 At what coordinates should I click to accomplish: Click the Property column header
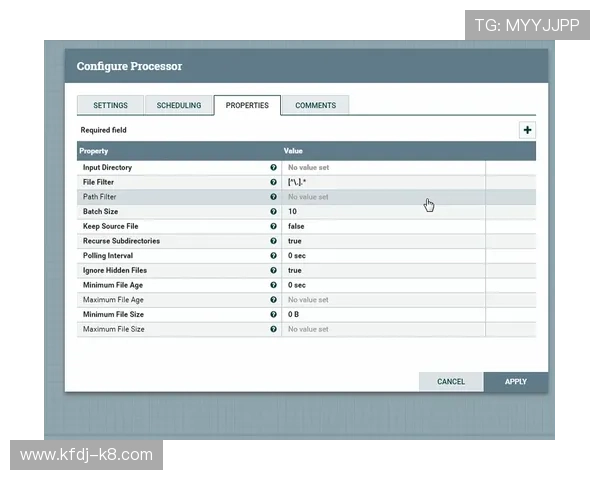click(94, 151)
